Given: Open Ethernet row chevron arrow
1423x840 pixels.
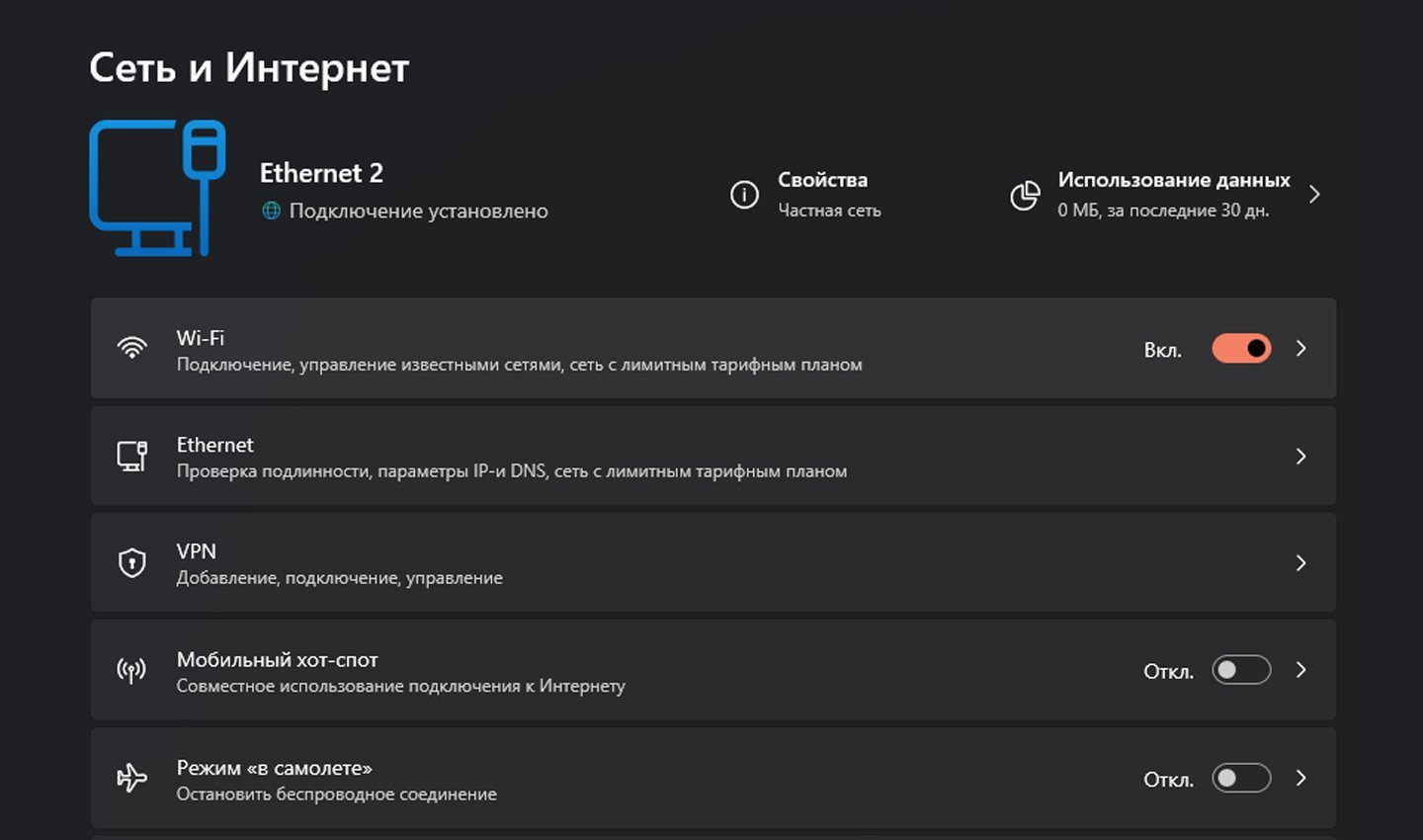Looking at the screenshot, I should (1301, 456).
